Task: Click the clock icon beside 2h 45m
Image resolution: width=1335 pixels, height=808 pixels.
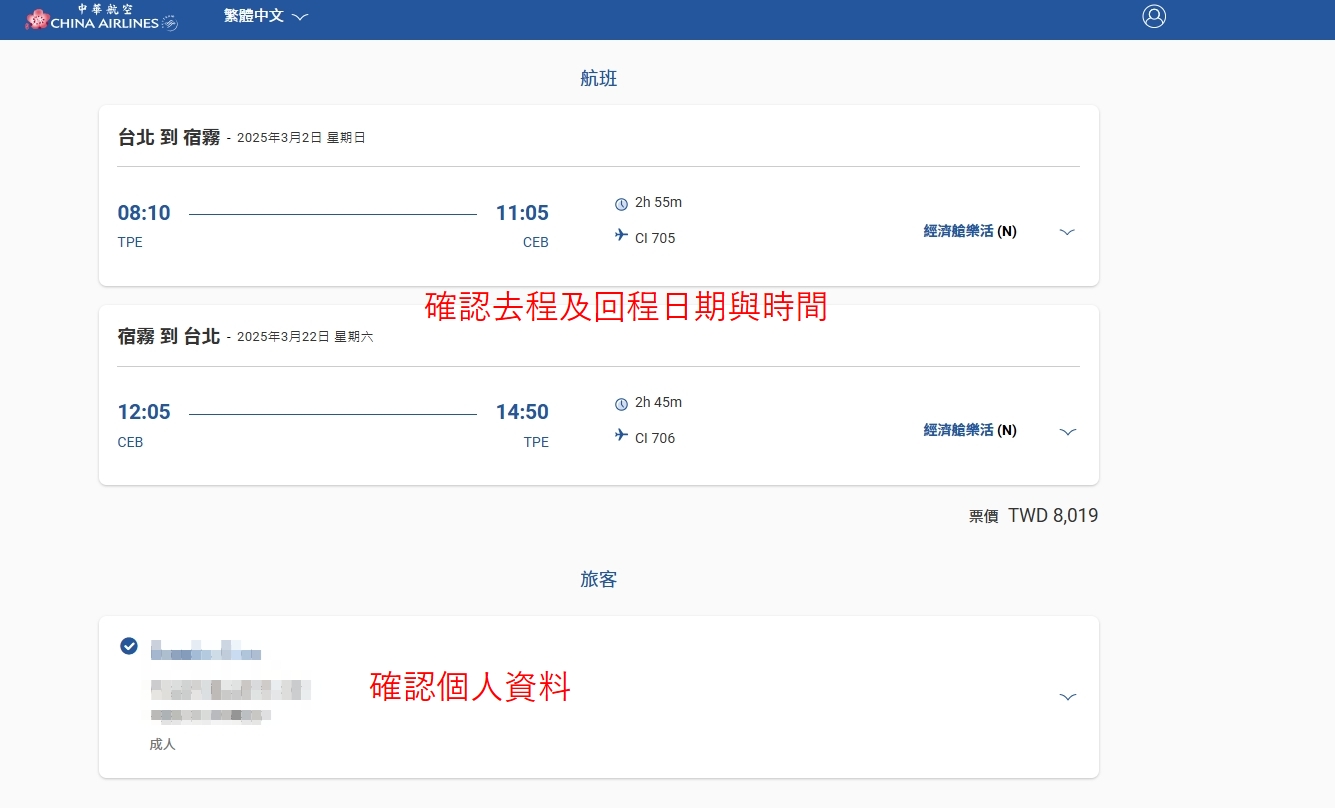Action: pyautogui.click(x=621, y=404)
